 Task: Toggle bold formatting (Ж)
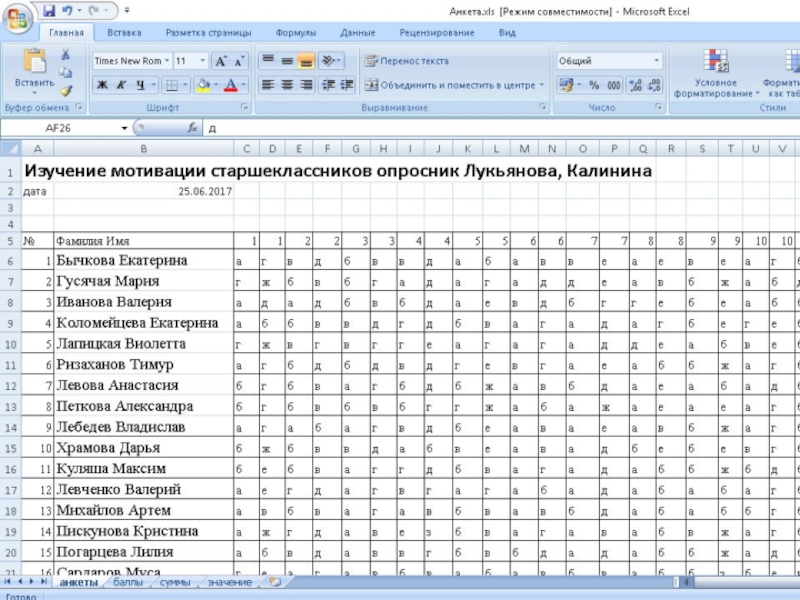[102, 86]
